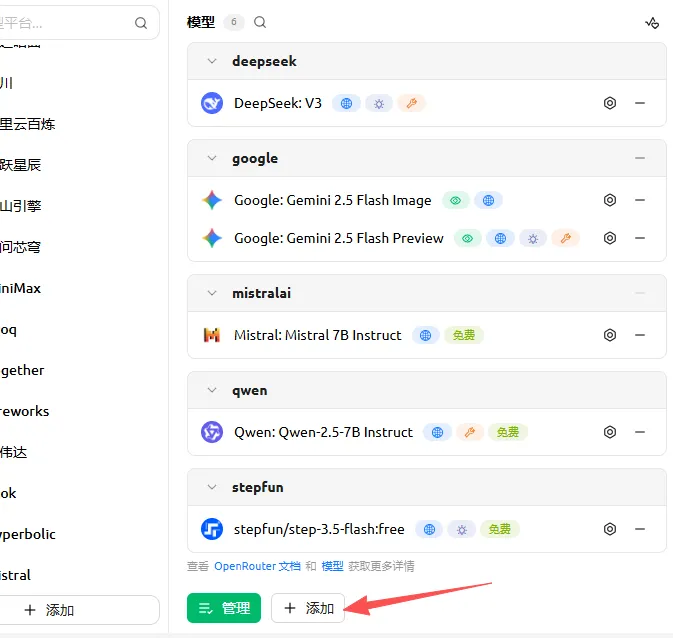Click the platform search magnifier icon
The height and width of the screenshot is (638, 673).
(x=141, y=23)
